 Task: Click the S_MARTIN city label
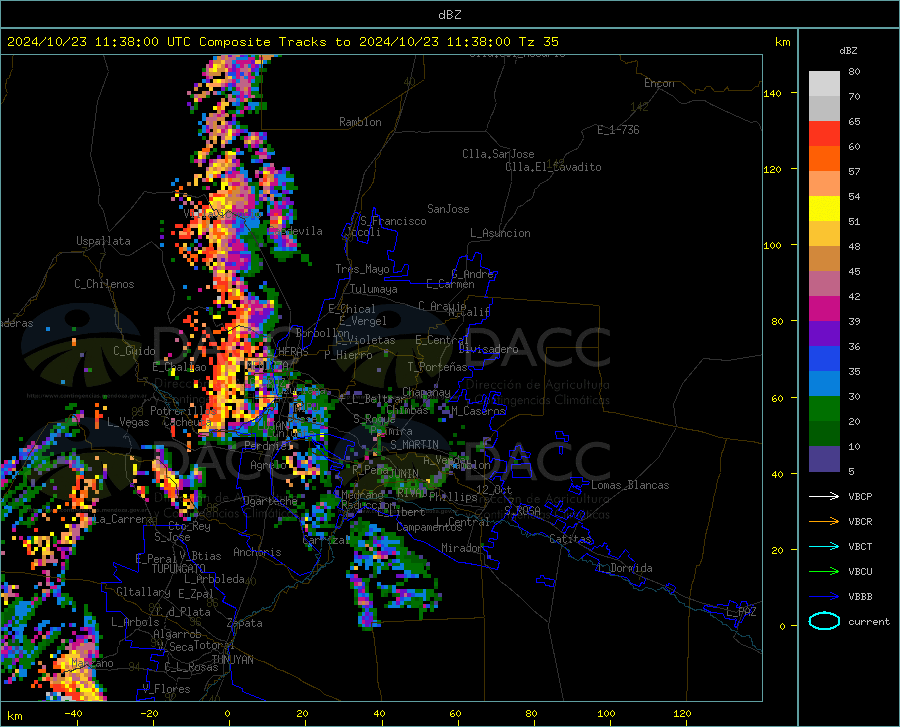(414, 445)
